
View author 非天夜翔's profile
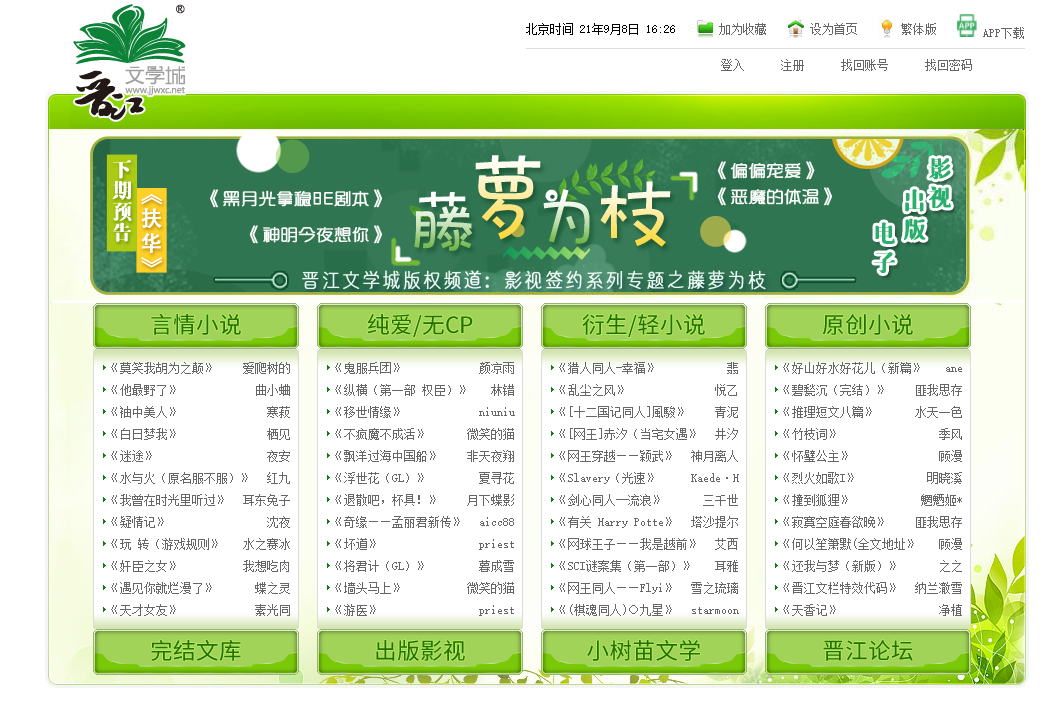(490, 456)
